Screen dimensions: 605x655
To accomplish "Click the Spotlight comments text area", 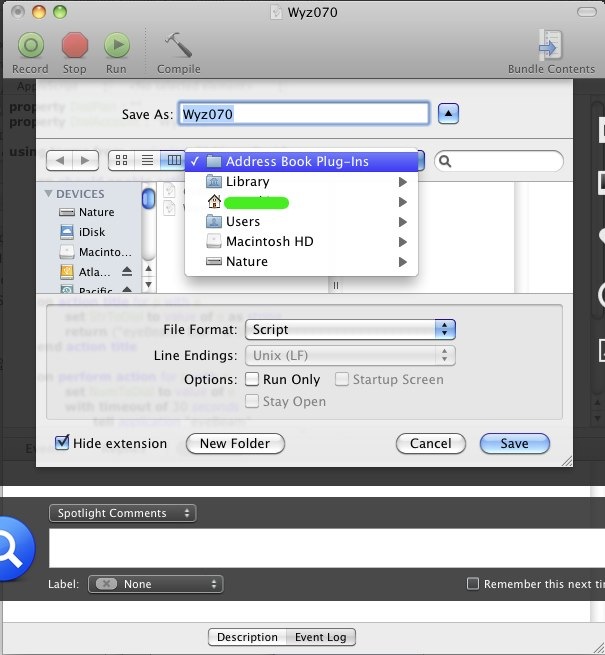I will coord(327,548).
